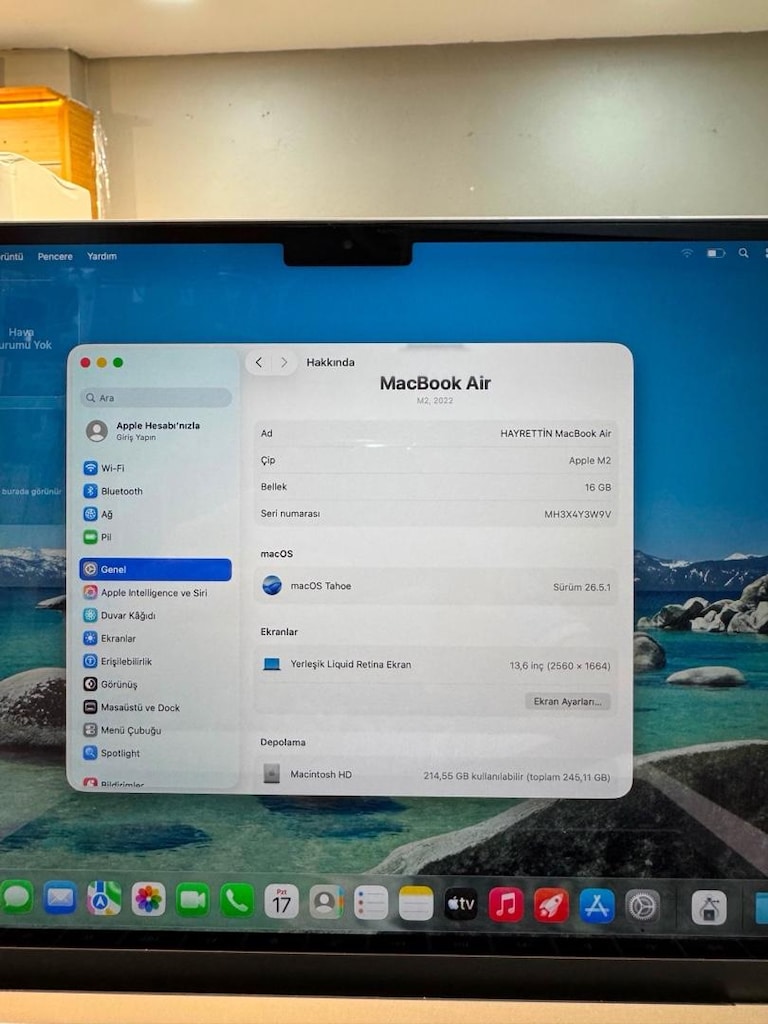This screenshot has width=768, height=1024.
Task: Open Spotlight search in the menu bar
Action: [x=743, y=253]
